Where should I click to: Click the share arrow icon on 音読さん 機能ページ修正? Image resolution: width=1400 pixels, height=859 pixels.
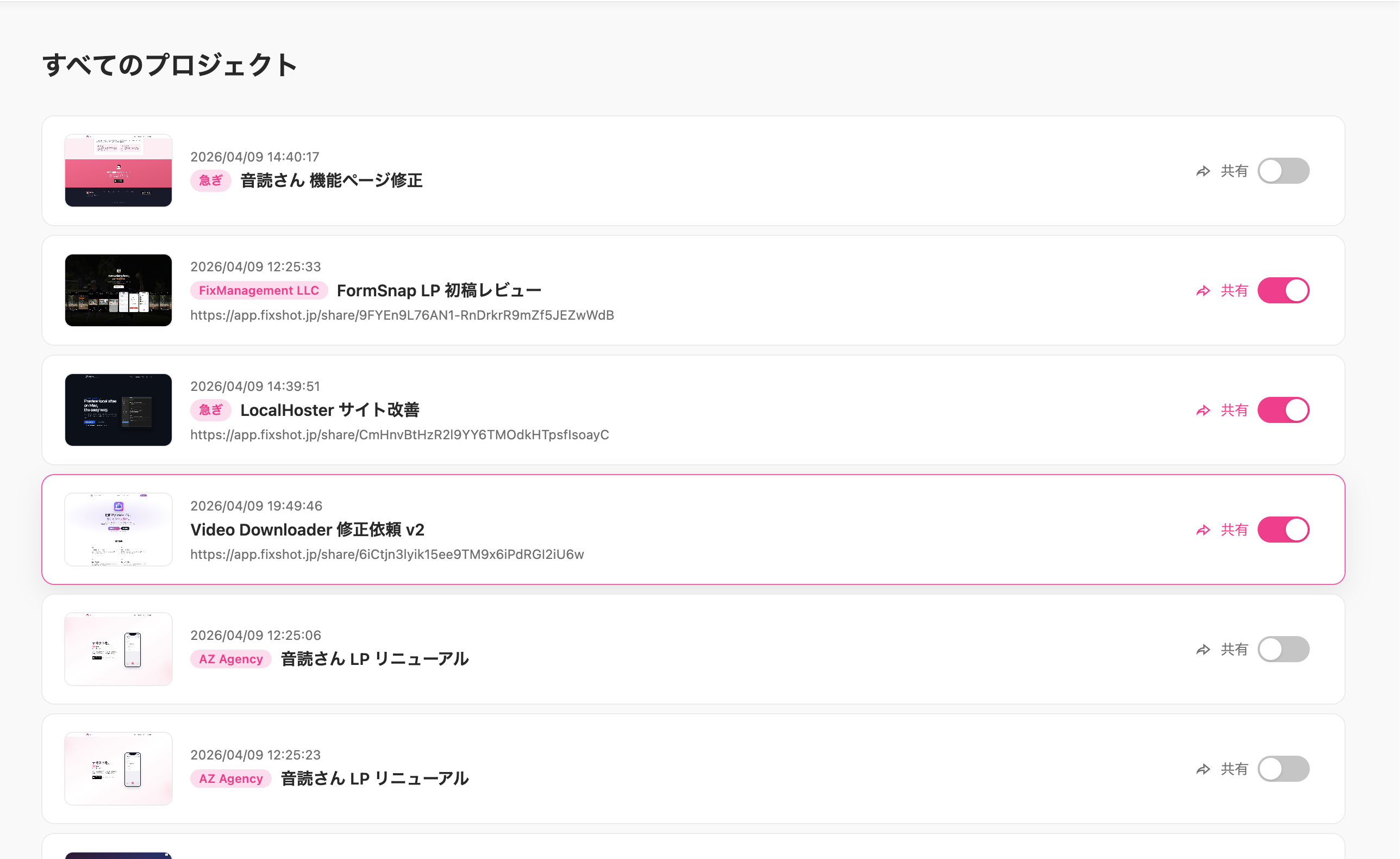pos(1203,171)
